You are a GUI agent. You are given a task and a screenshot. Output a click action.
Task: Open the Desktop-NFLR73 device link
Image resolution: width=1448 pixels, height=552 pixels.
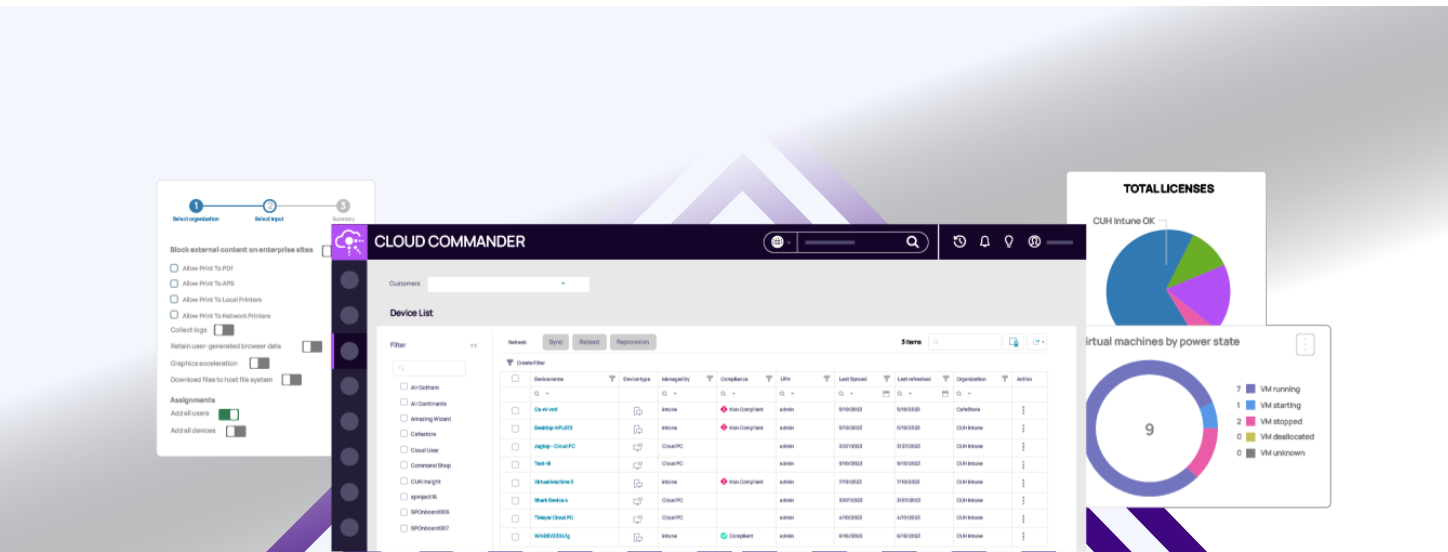pyautogui.click(x=553, y=427)
